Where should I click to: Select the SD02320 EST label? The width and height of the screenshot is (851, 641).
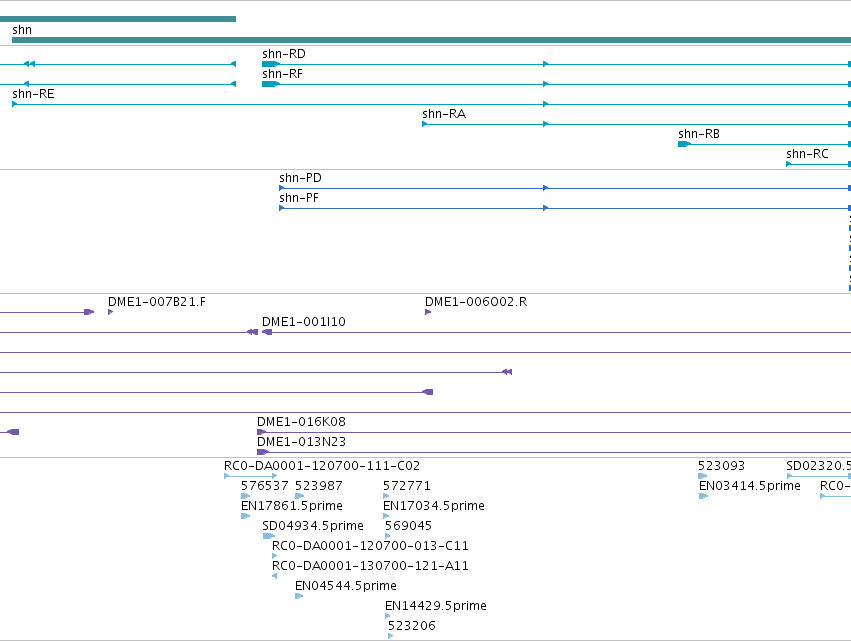[818, 466]
